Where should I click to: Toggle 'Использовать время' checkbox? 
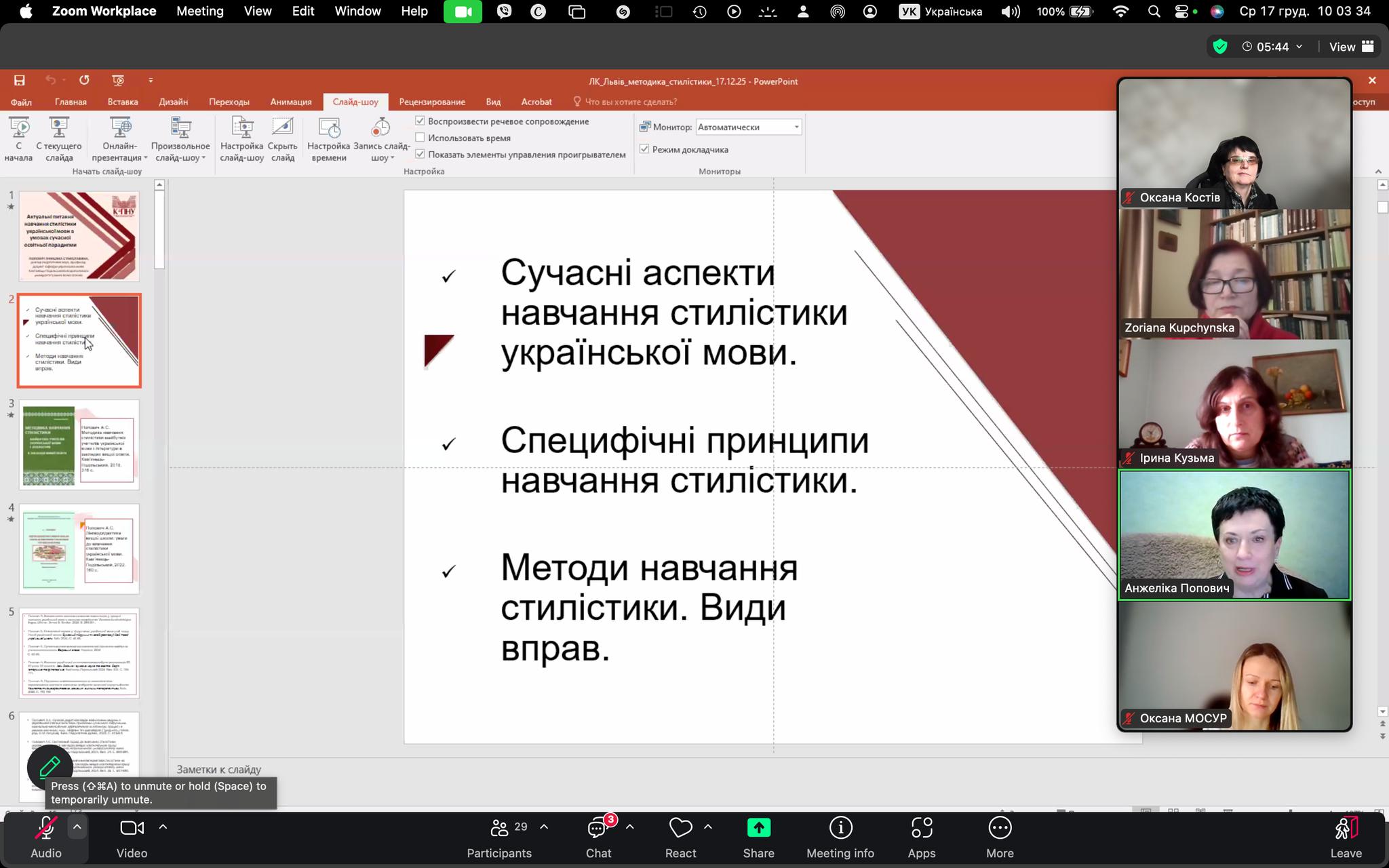[420, 138]
